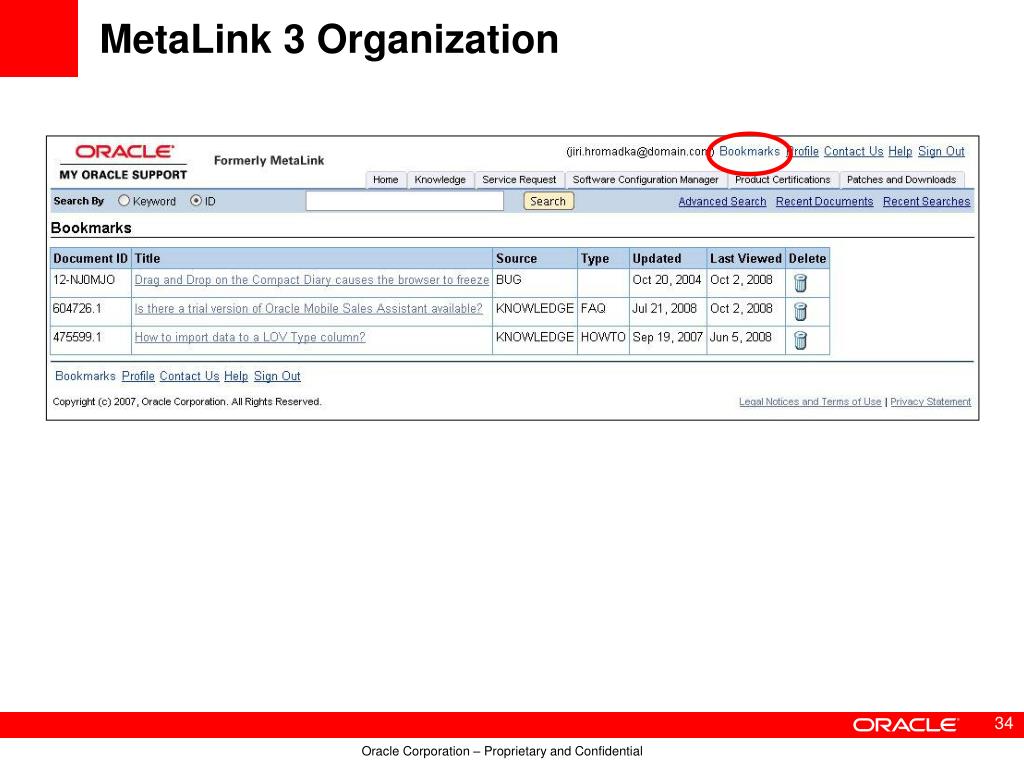Click the footer Bookmarks link
1024x768 pixels.
pyautogui.click(x=85, y=376)
